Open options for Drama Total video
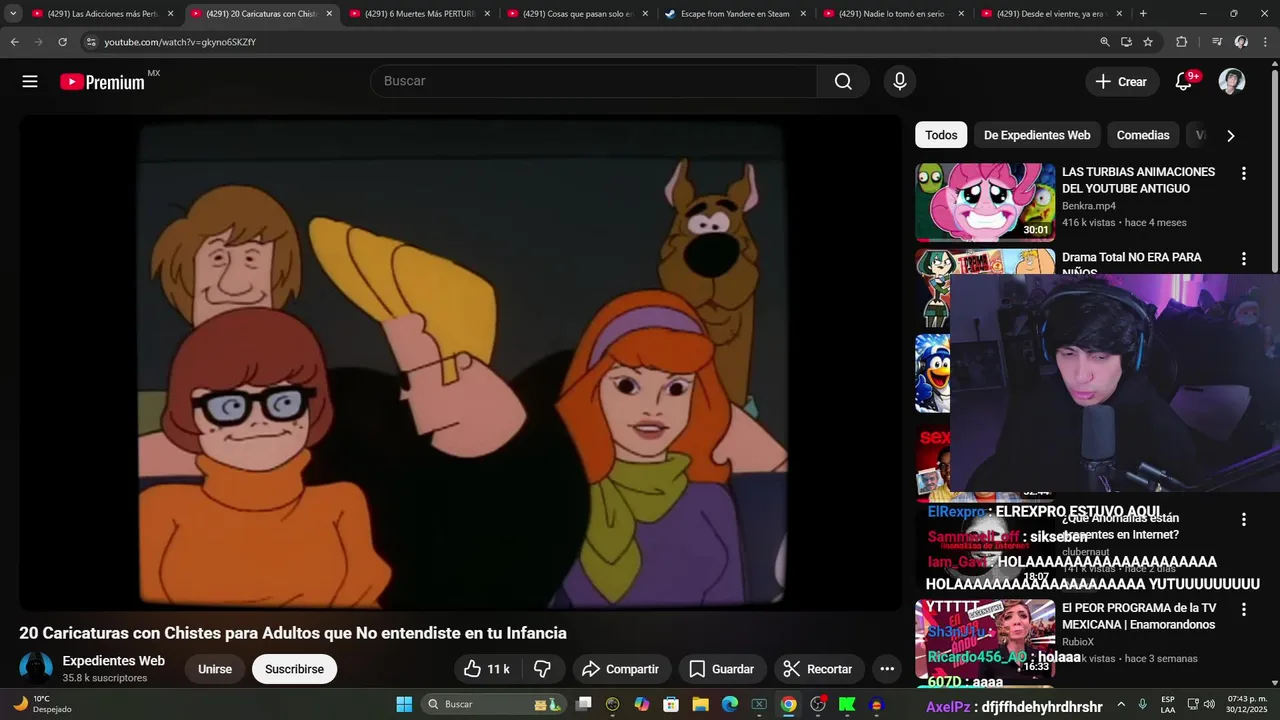This screenshot has height=720, width=1280. click(1244, 258)
